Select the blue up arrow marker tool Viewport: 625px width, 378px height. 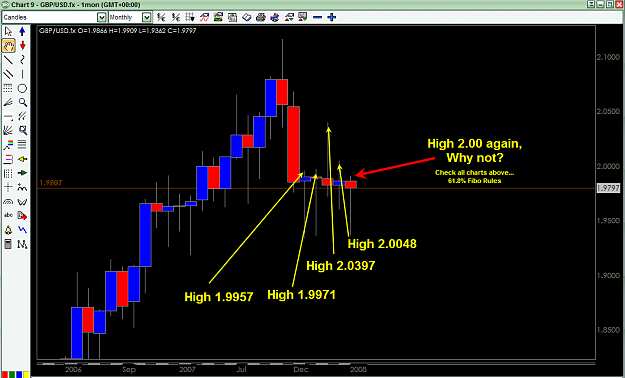point(22,32)
